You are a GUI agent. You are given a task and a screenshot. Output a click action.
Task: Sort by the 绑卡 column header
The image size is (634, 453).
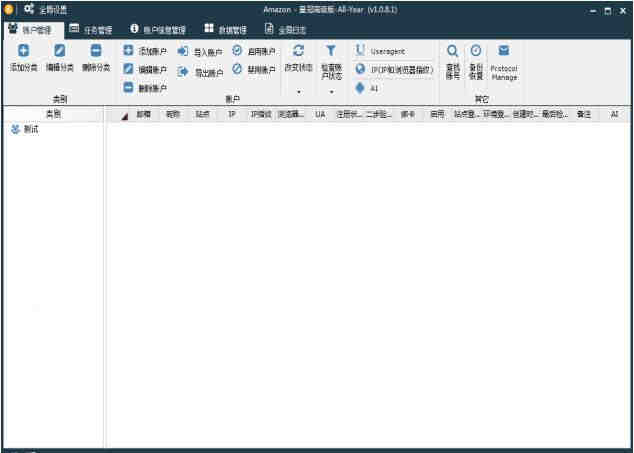coord(408,115)
